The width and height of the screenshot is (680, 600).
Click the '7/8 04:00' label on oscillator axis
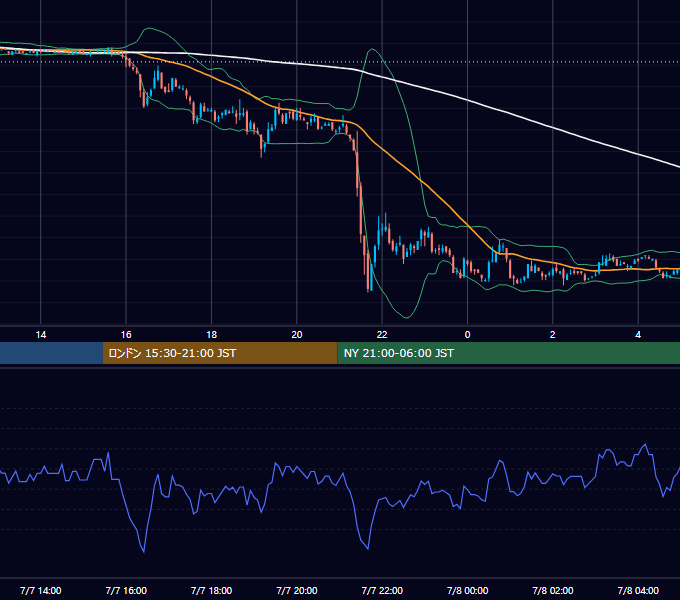point(638,590)
